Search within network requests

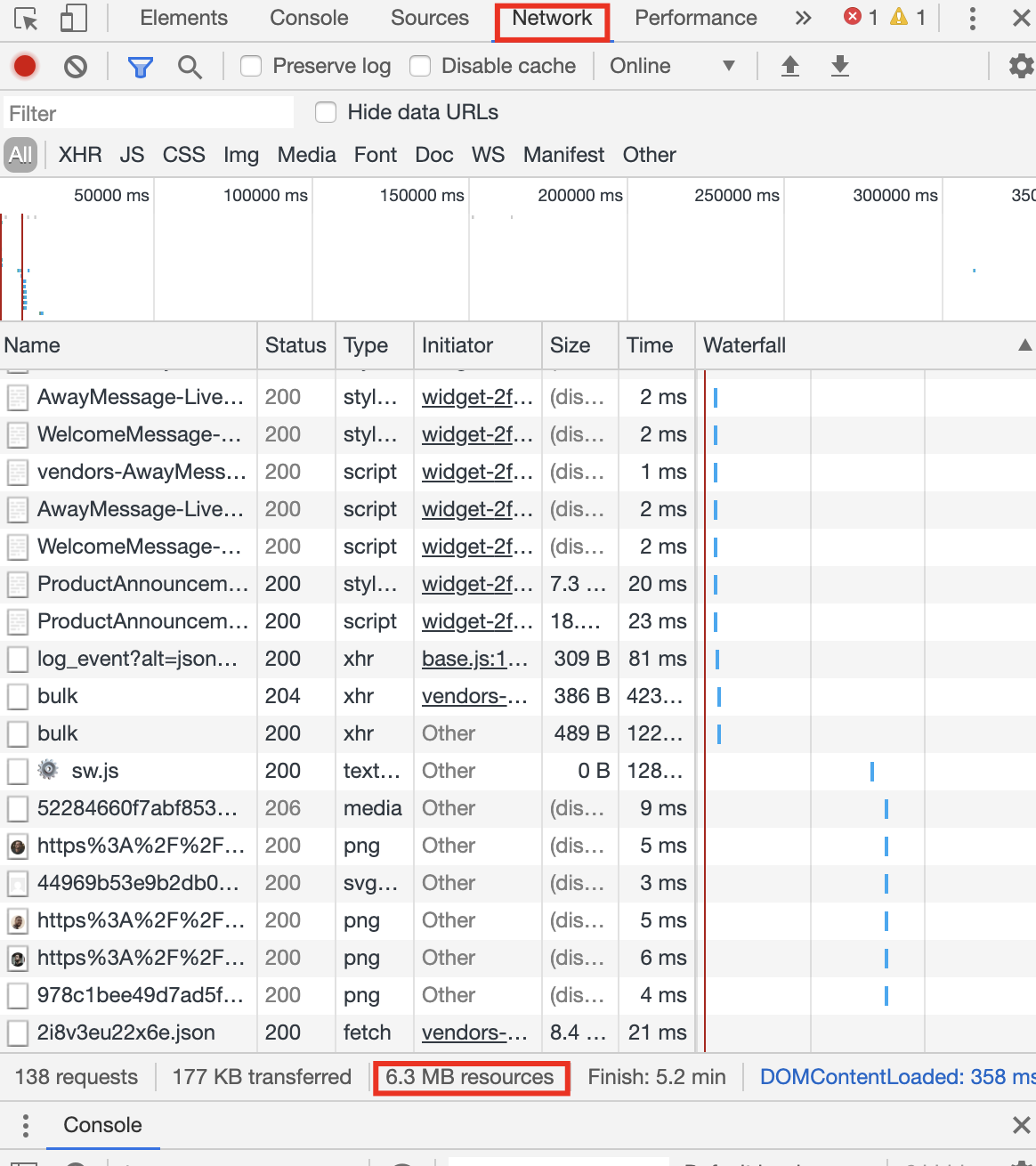pos(190,66)
